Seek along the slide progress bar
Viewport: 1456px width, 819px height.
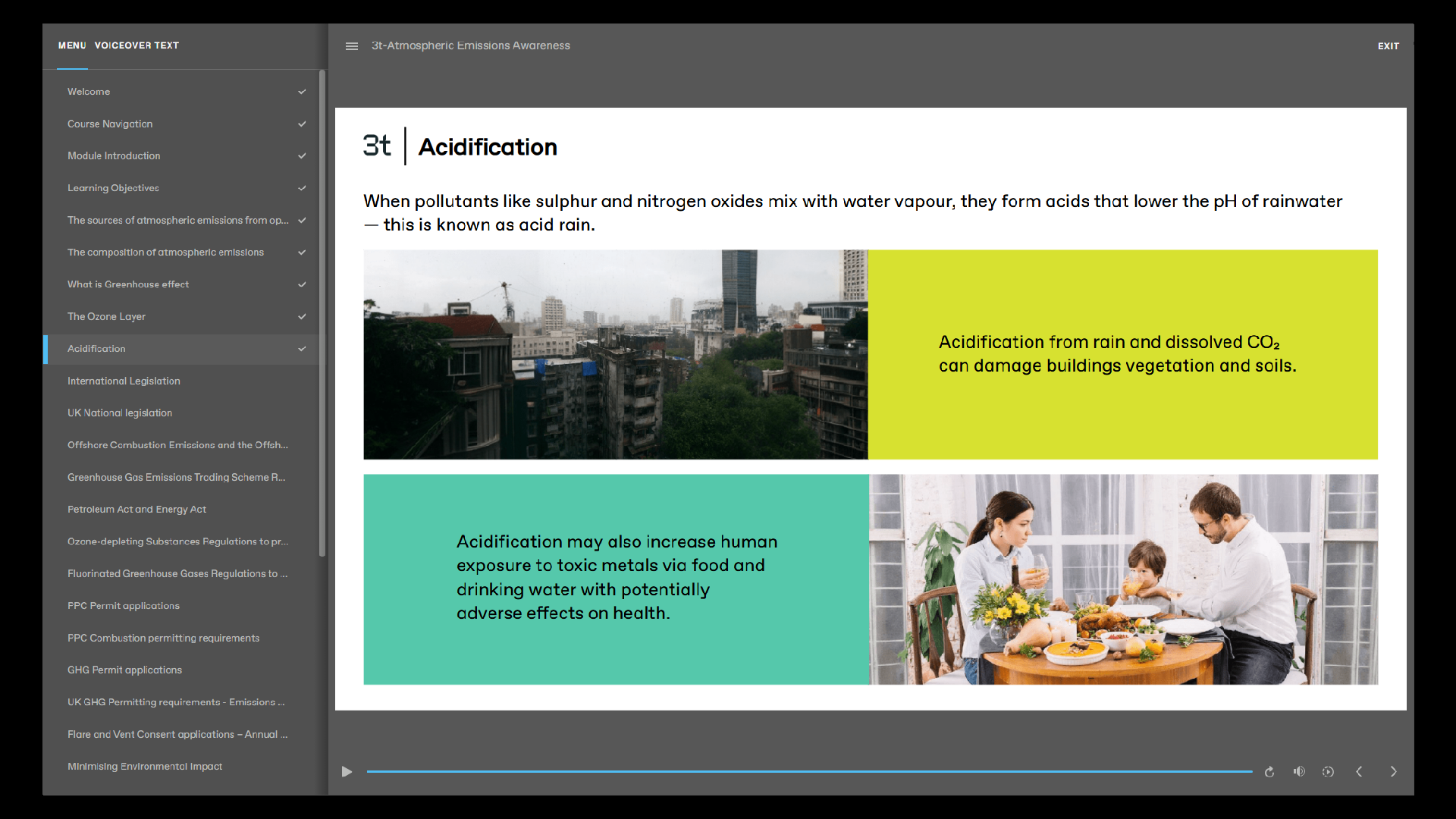(809, 772)
